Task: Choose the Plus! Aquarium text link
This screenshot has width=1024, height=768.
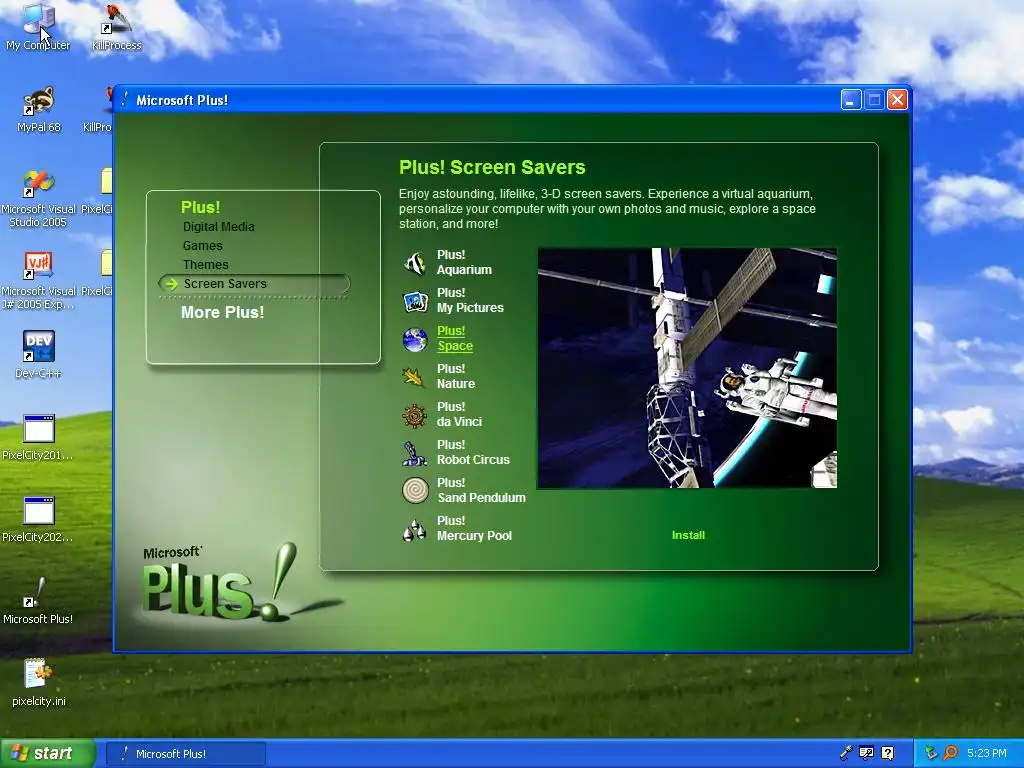Action: pos(464,263)
